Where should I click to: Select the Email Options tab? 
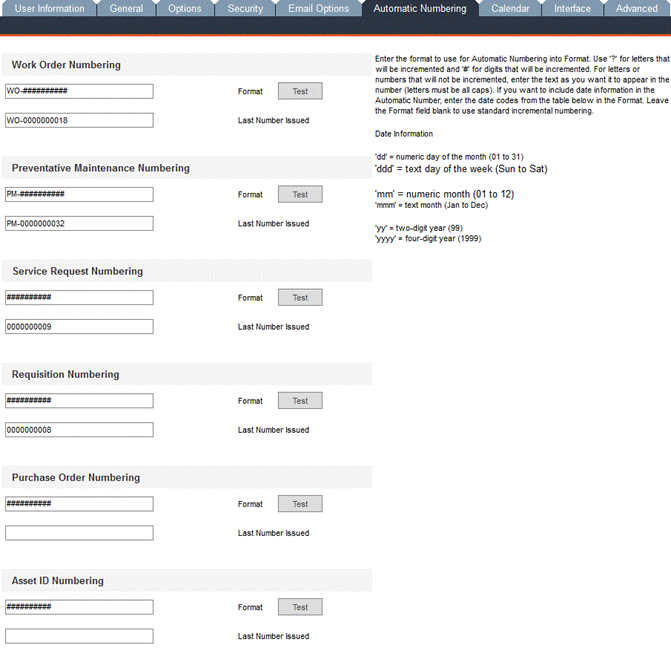coord(318,9)
